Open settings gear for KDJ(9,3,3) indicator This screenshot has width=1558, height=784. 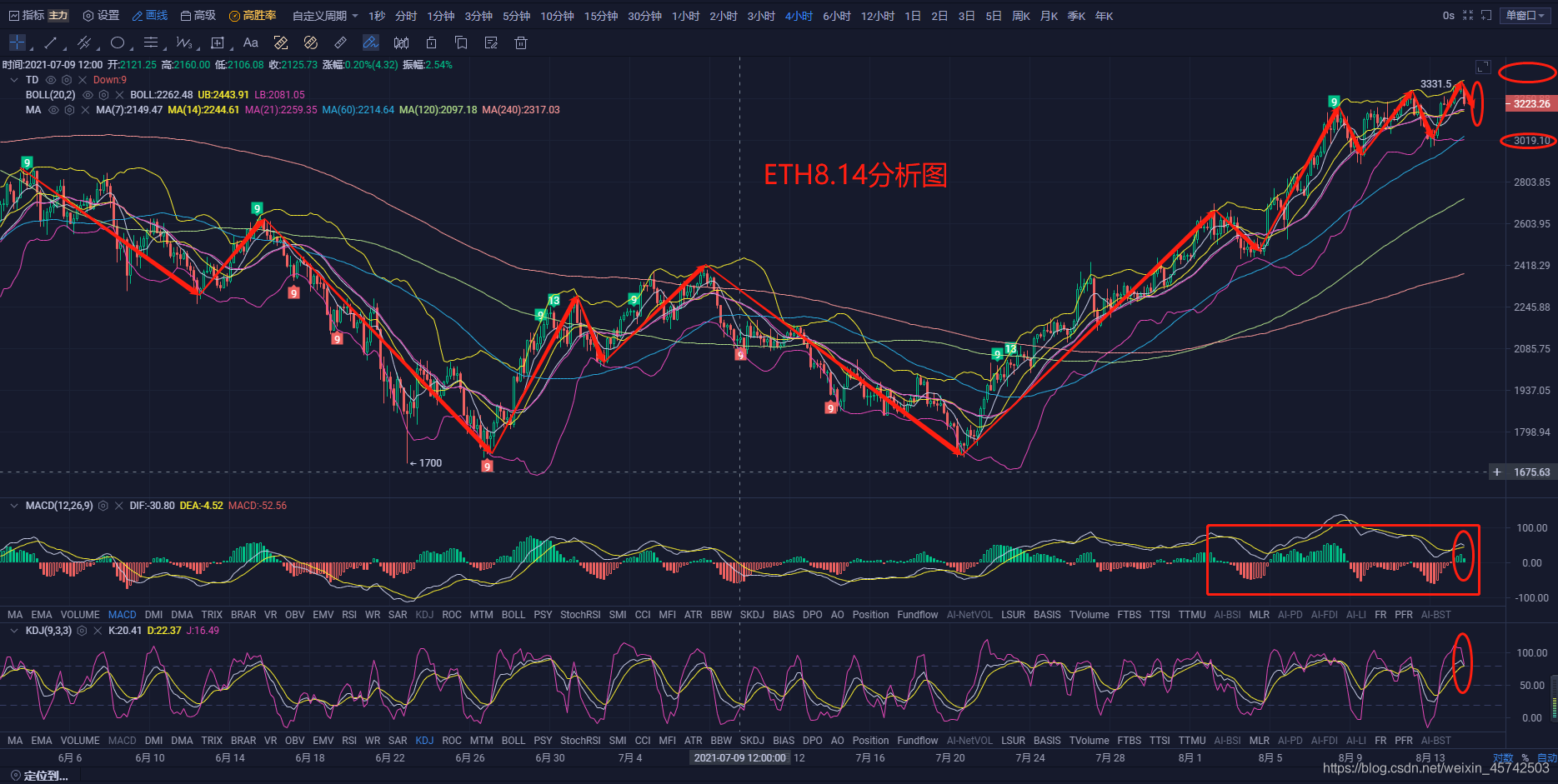tap(82, 631)
